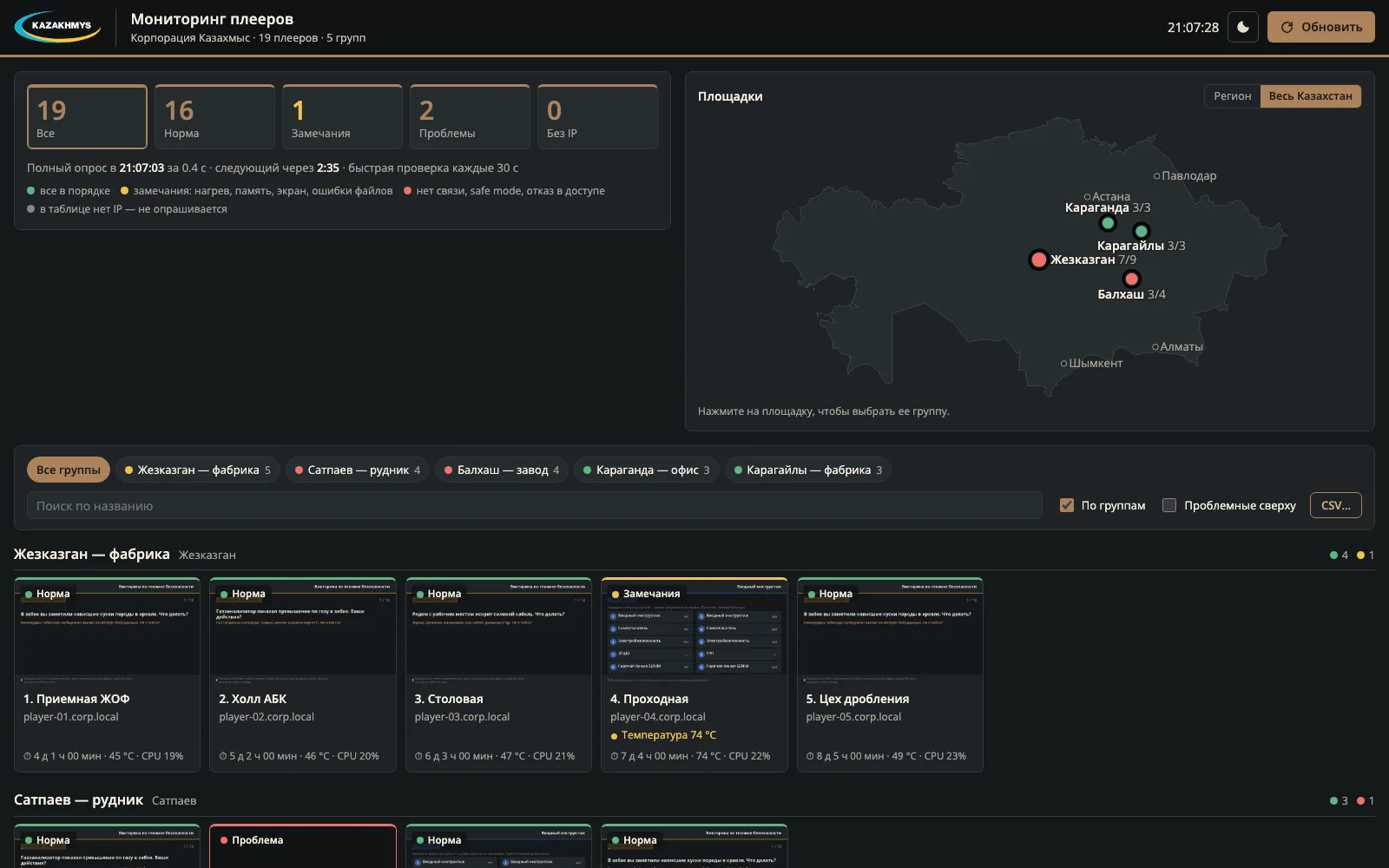Click the 21:07:28 clock display

(1193, 27)
